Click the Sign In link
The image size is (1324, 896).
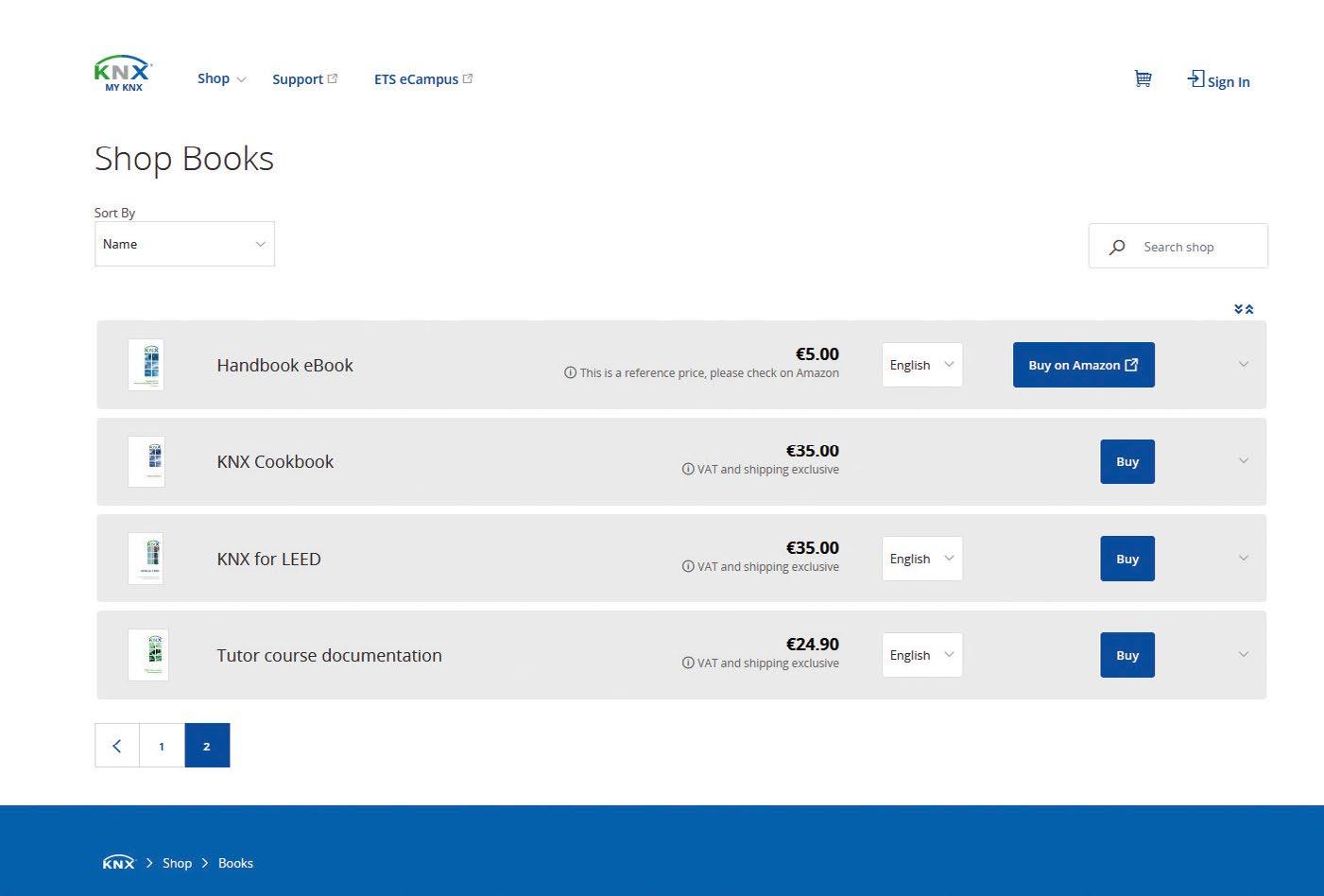pos(1218,80)
